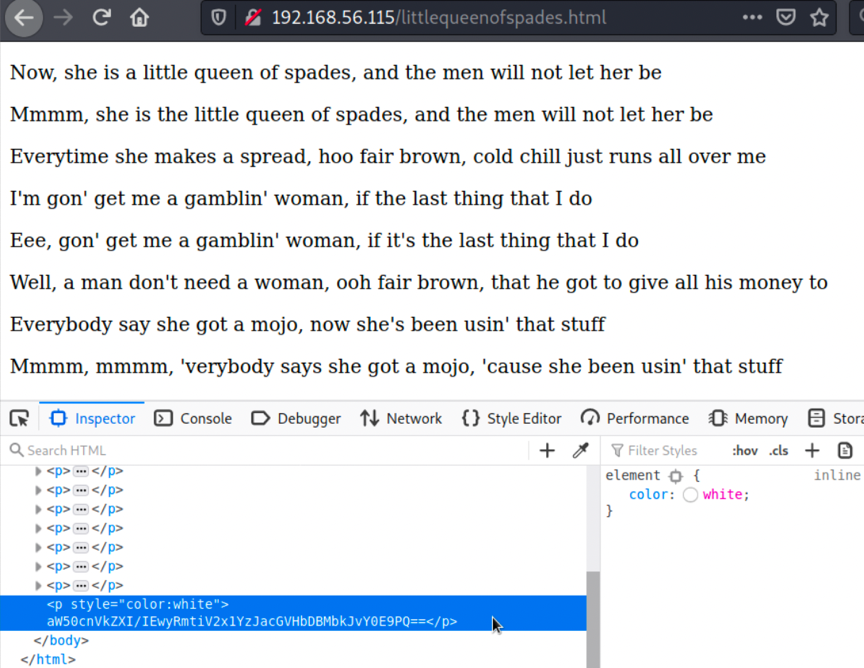
Task: Toggle the .cls classes panel
Action: tap(779, 451)
